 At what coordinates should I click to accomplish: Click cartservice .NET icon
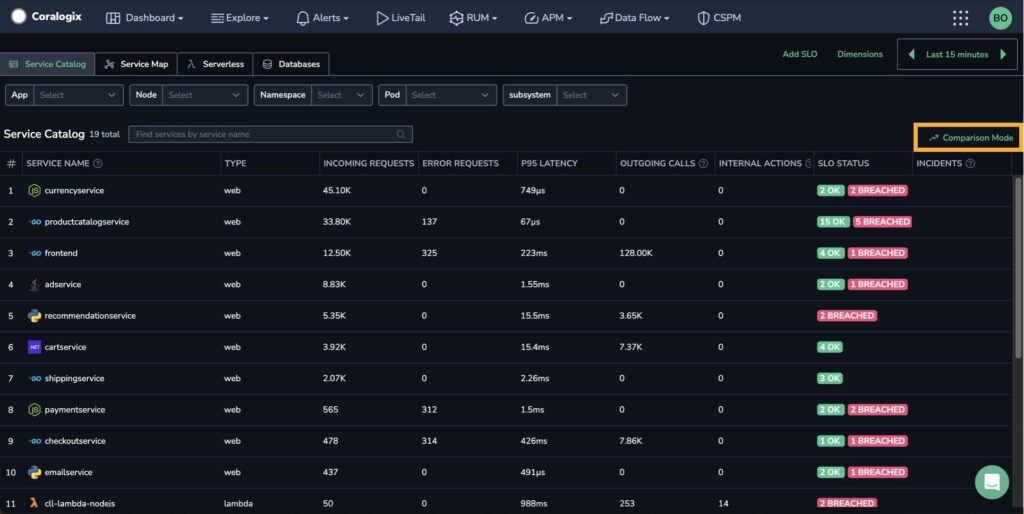[35, 347]
